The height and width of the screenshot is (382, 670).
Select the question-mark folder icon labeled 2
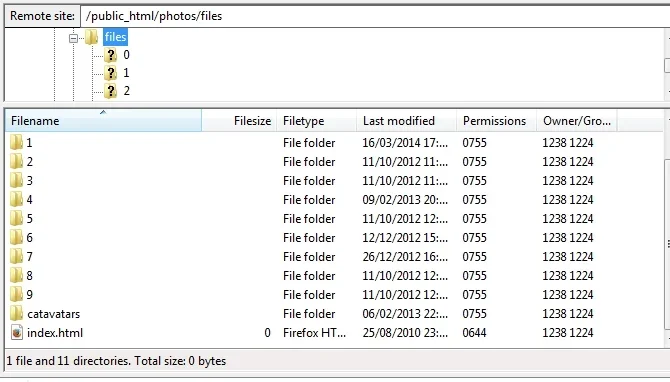click(x=111, y=91)
